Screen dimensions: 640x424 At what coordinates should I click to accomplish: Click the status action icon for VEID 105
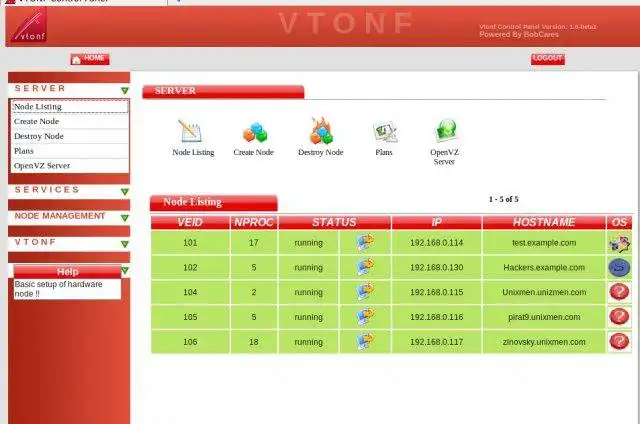point(365,317)
